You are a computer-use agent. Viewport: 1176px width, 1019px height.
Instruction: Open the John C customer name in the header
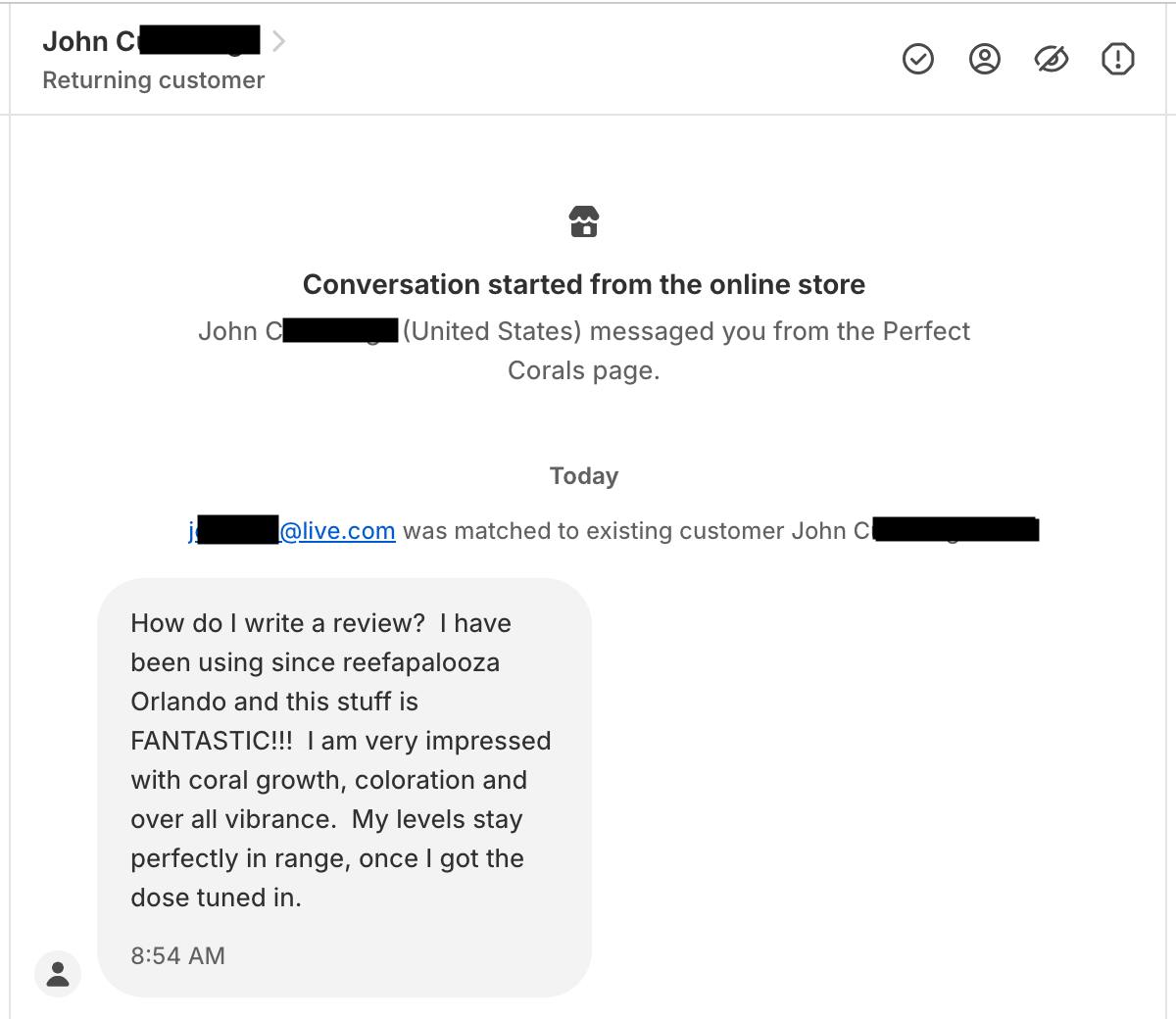tap(151, 41)
